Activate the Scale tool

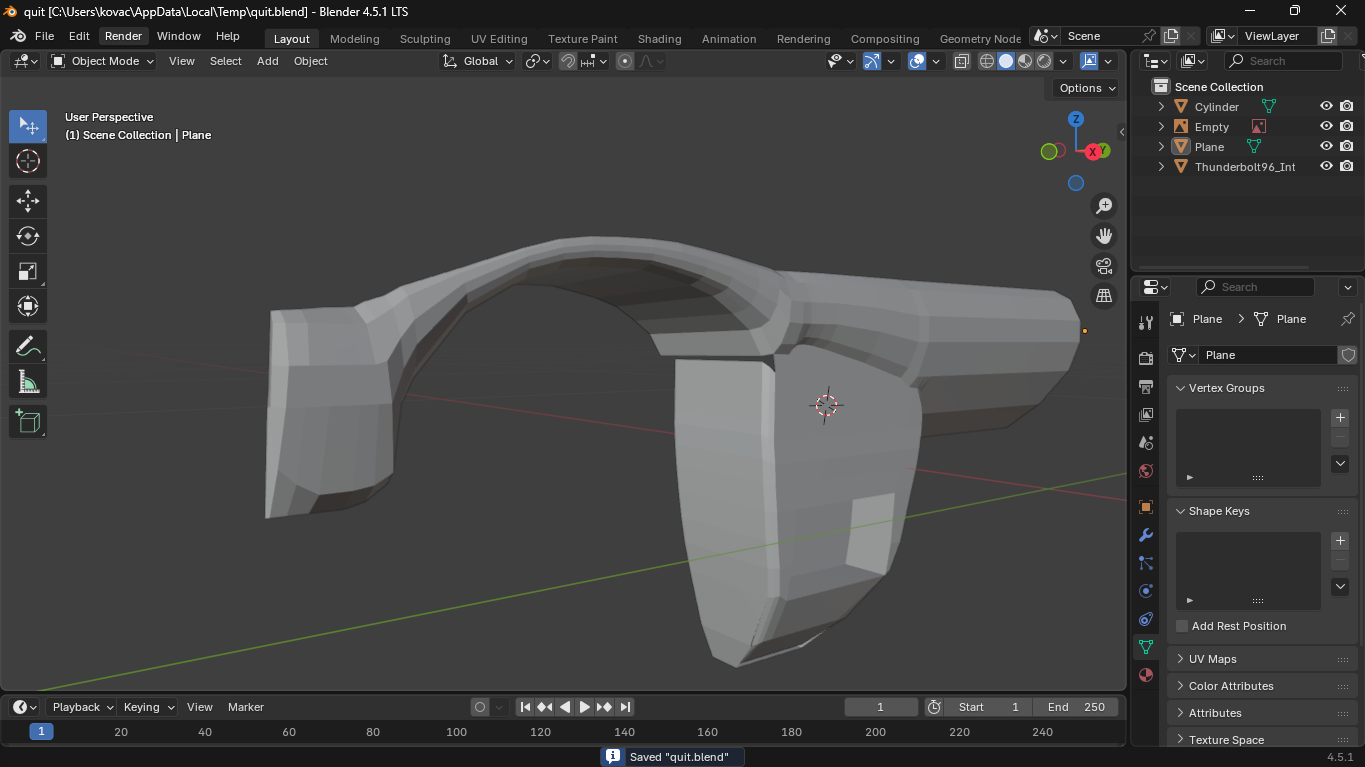coord(28,271)
